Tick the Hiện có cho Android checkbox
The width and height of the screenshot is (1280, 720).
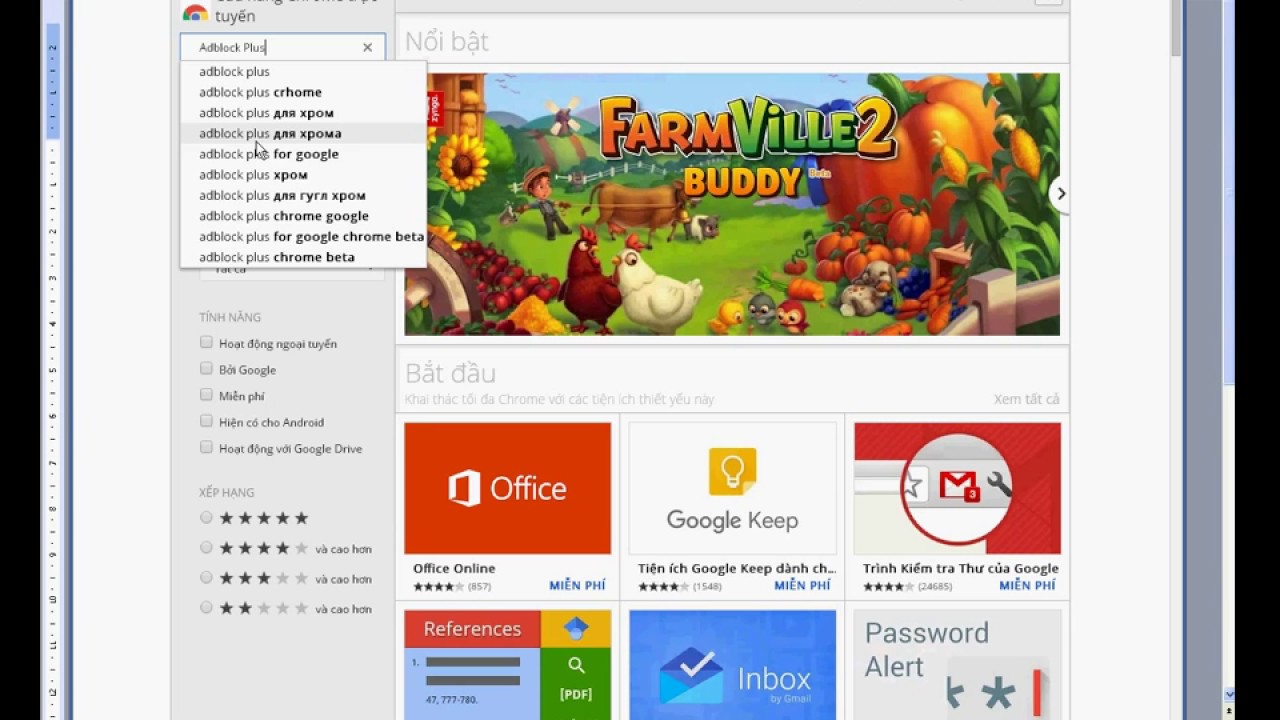tap(206, 421)
